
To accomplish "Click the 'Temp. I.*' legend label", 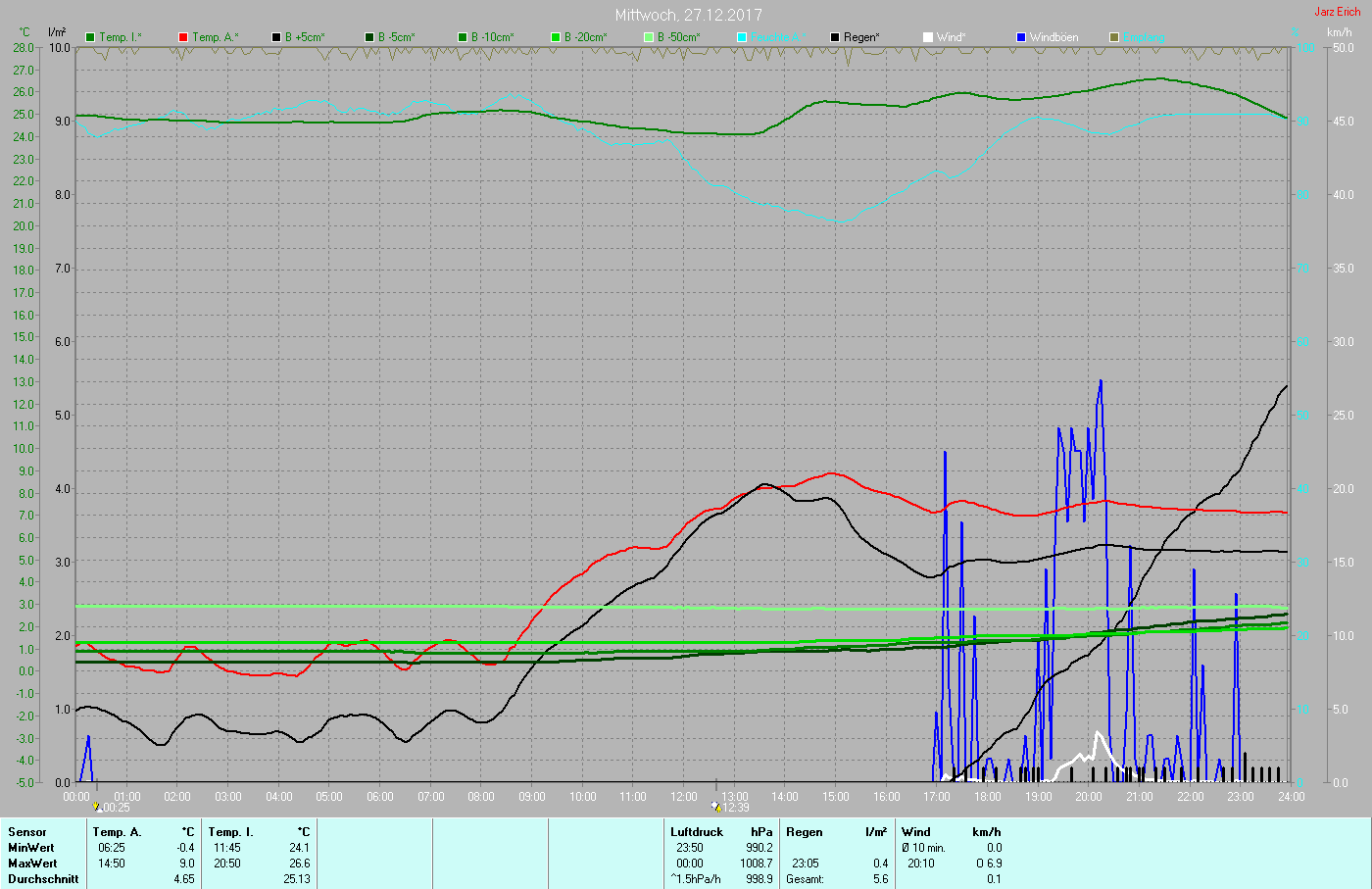I will [121, 37].
